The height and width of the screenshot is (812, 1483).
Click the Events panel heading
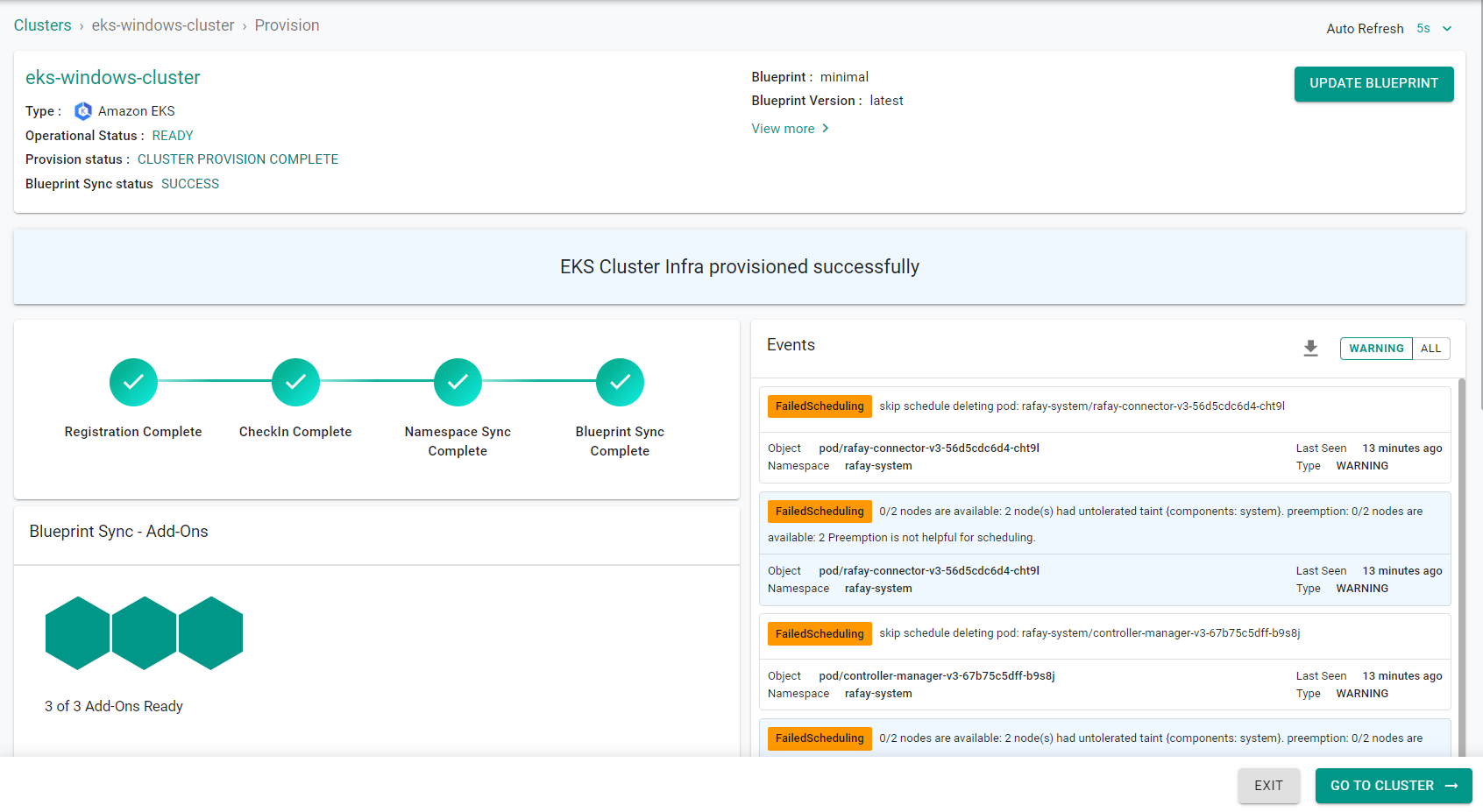pos(791,345)
